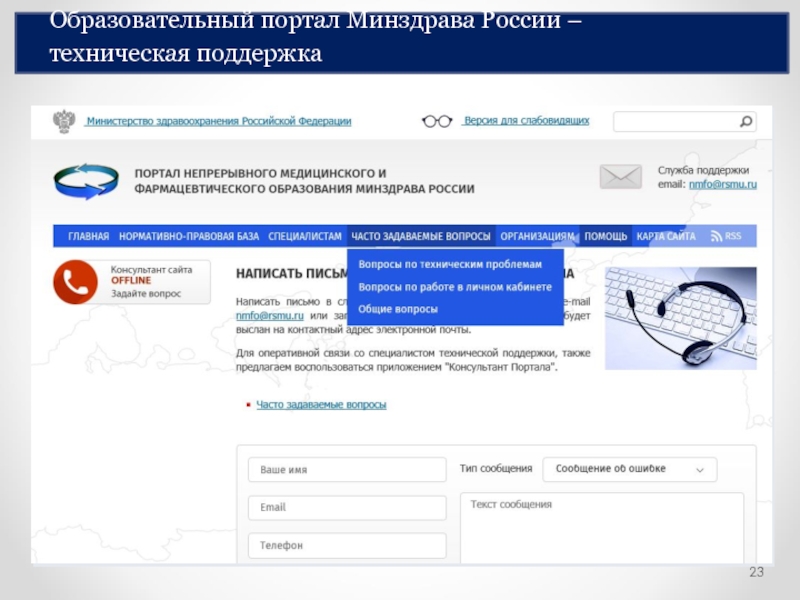The width and height of the screenshot is (800, 600).
Task: Select Вопросы по техническим проблемам
Action: (450, 265)
